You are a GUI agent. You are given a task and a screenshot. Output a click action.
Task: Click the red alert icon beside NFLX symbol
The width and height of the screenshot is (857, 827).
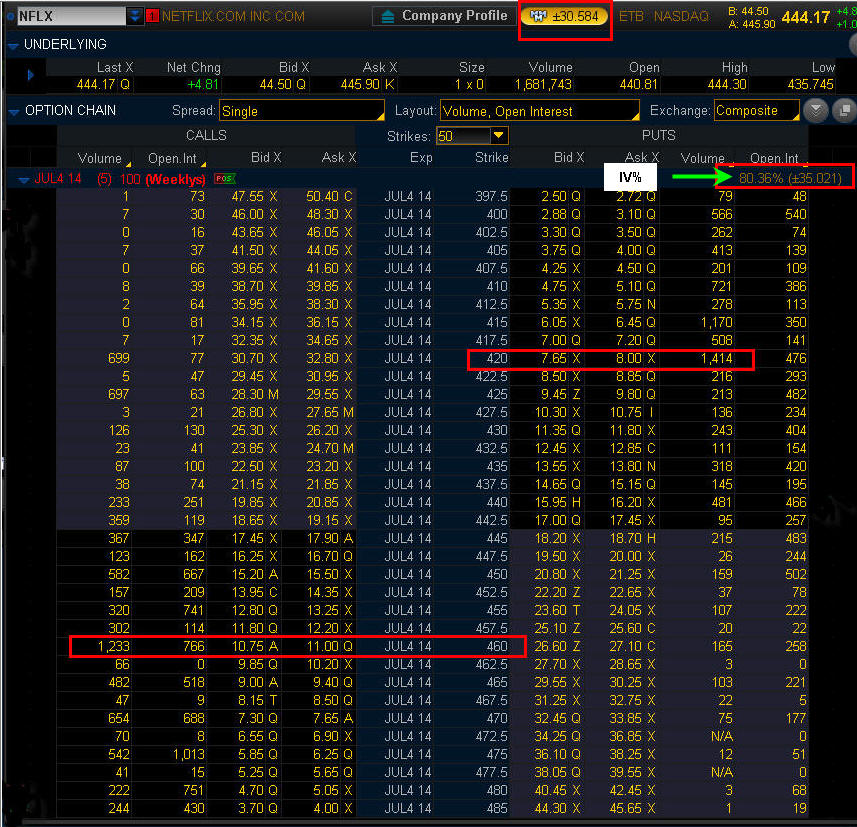152,16
